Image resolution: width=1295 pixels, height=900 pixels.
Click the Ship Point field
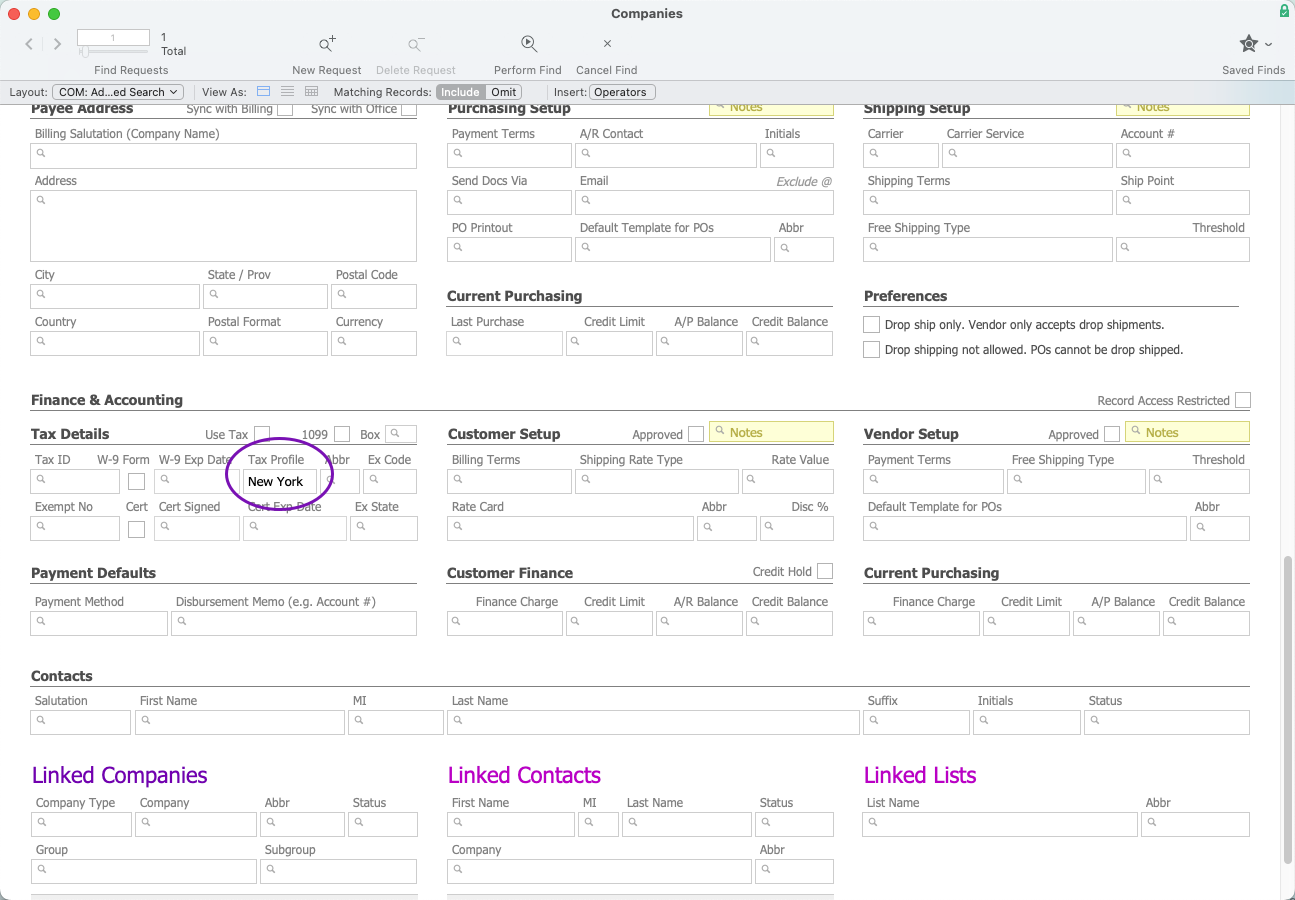1183,202
